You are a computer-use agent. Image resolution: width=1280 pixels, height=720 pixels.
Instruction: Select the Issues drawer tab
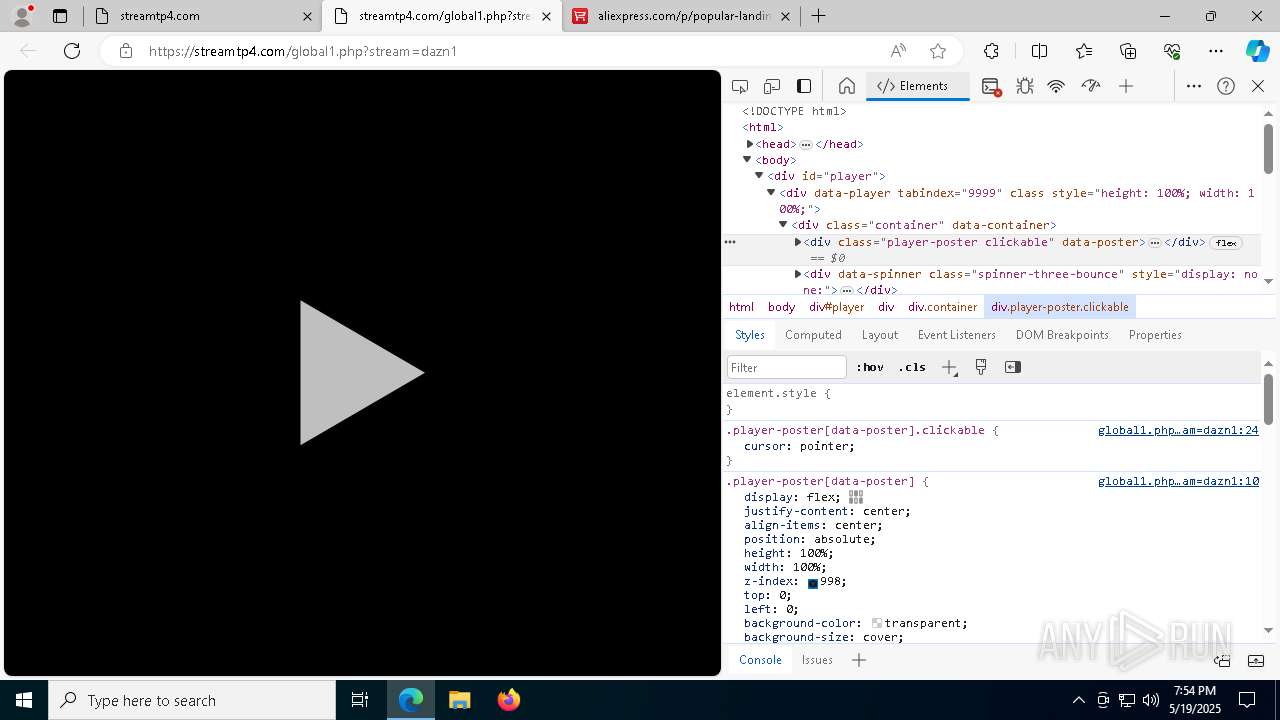pyautogui.click(x=817, y=660)
